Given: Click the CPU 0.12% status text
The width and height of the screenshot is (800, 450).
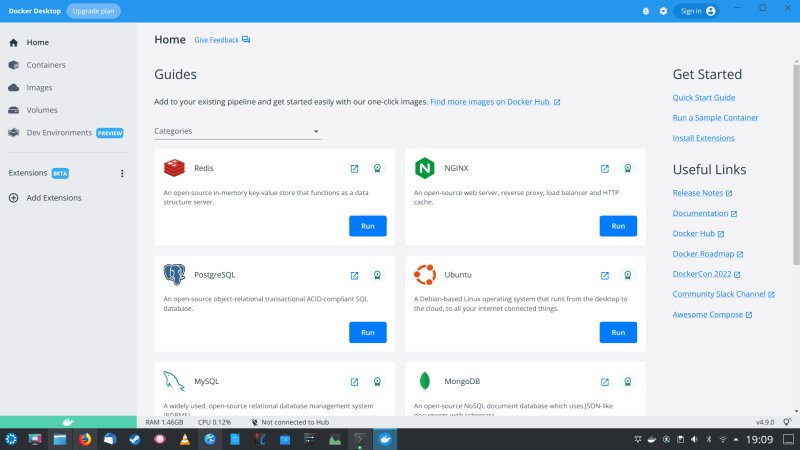Looking at the screenshot, I should 214,422.
